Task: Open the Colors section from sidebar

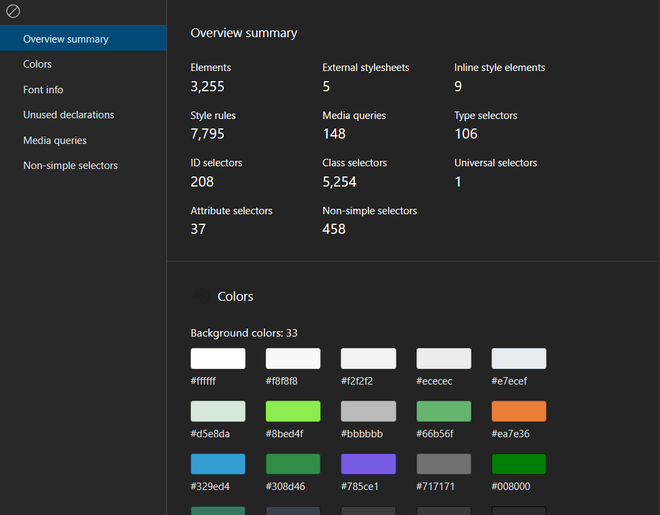Action: pos(38,64)
